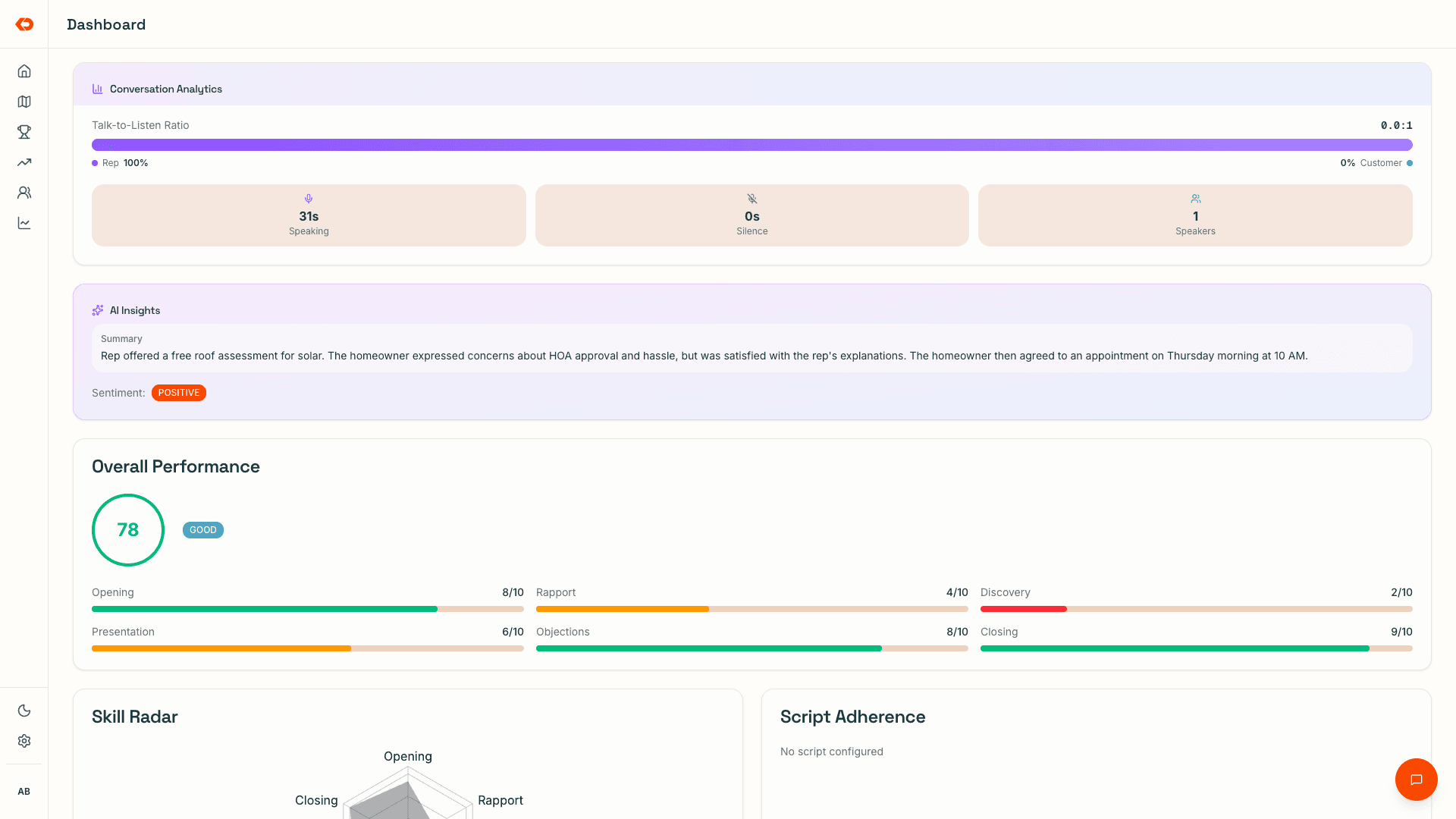Click the muted microphone Silence icon
This screenshot has height=819, width=1456.
point(752,199)
